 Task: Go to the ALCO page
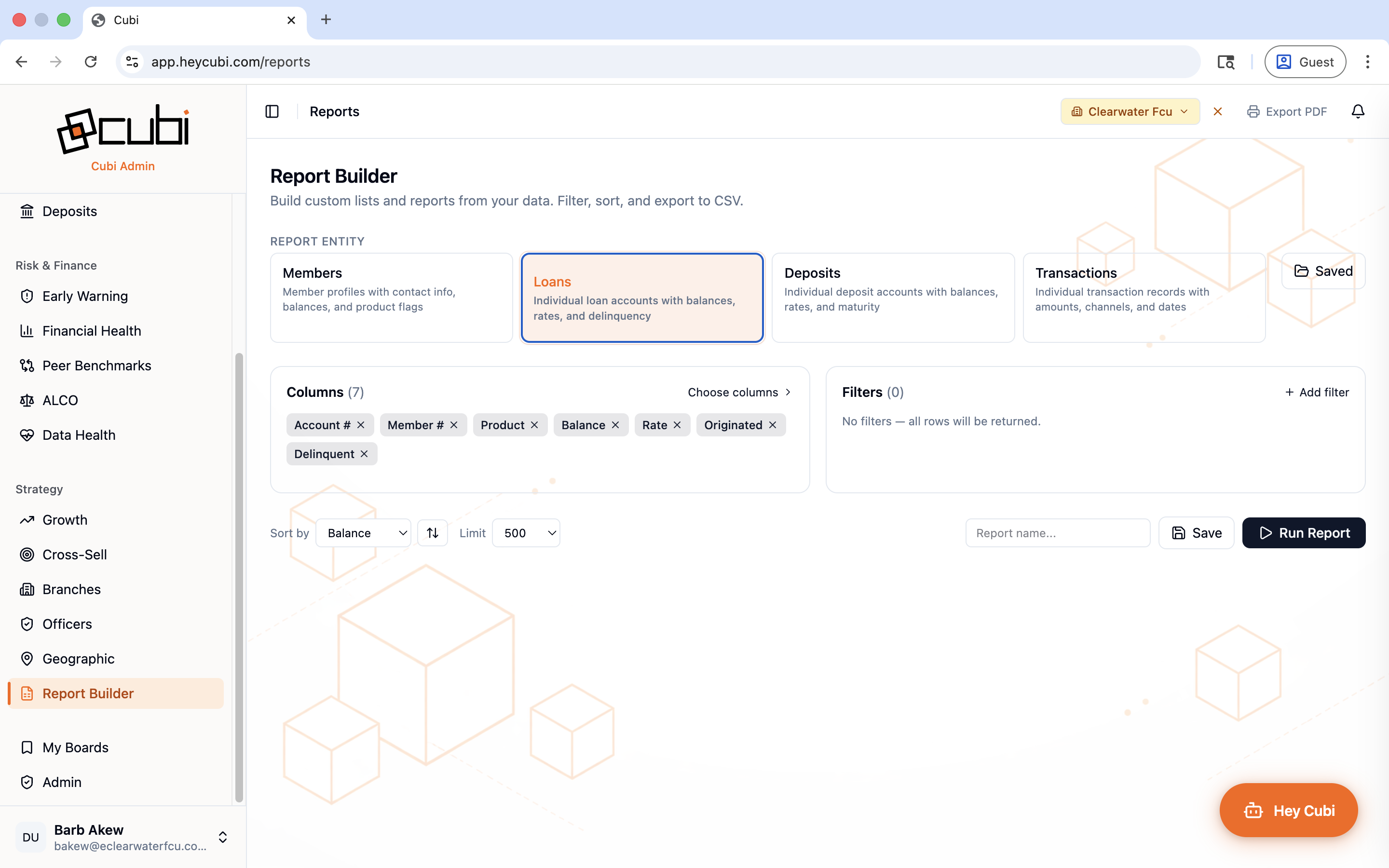pos(60,400)
